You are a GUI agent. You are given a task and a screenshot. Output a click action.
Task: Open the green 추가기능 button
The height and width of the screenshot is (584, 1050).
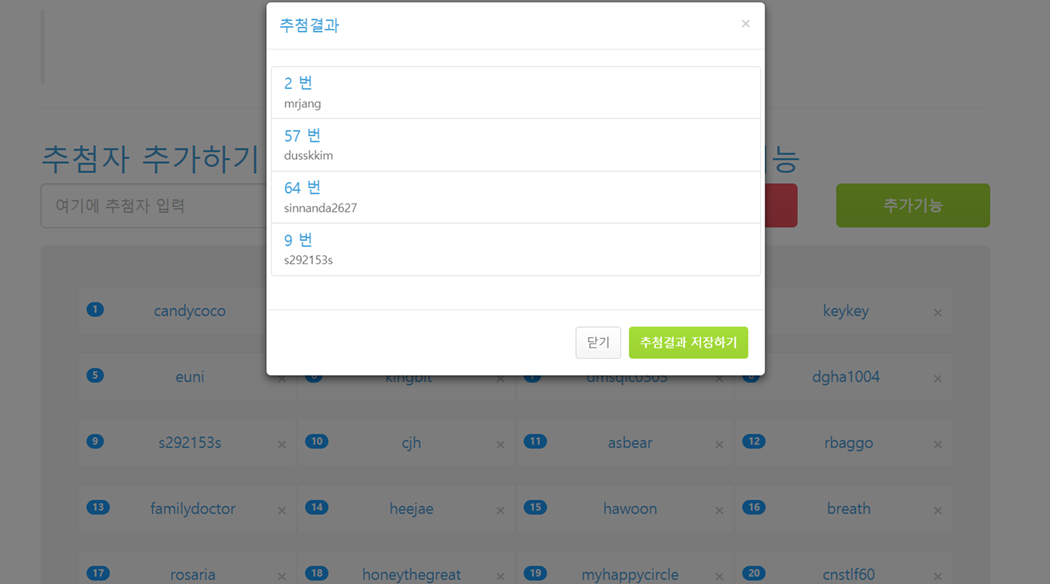point(913,206)
